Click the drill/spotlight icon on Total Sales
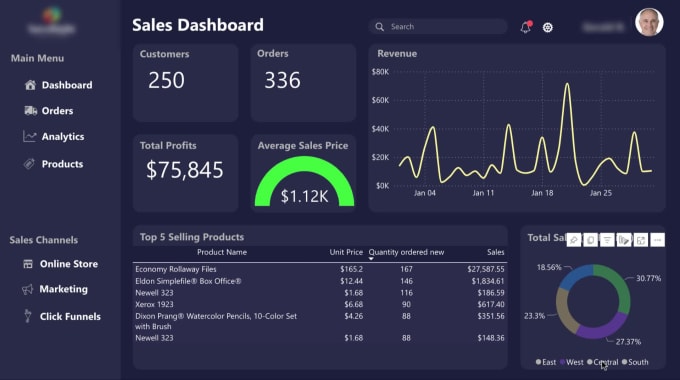 click(624, 240)
